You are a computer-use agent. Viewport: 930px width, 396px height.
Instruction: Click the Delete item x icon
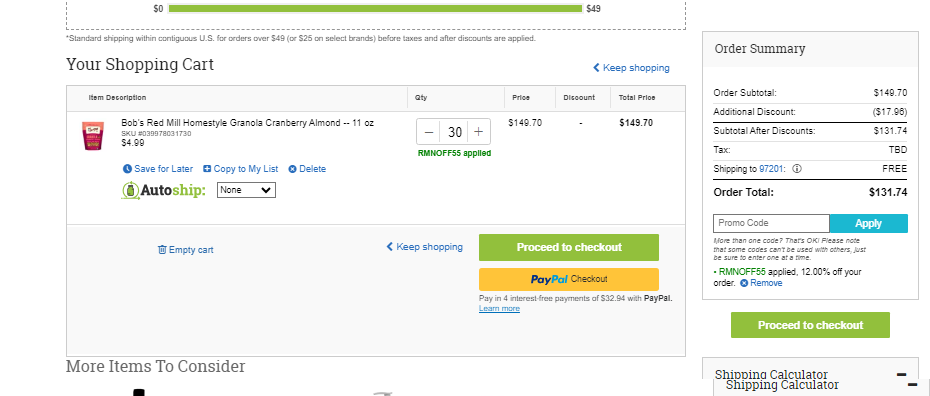292,169
